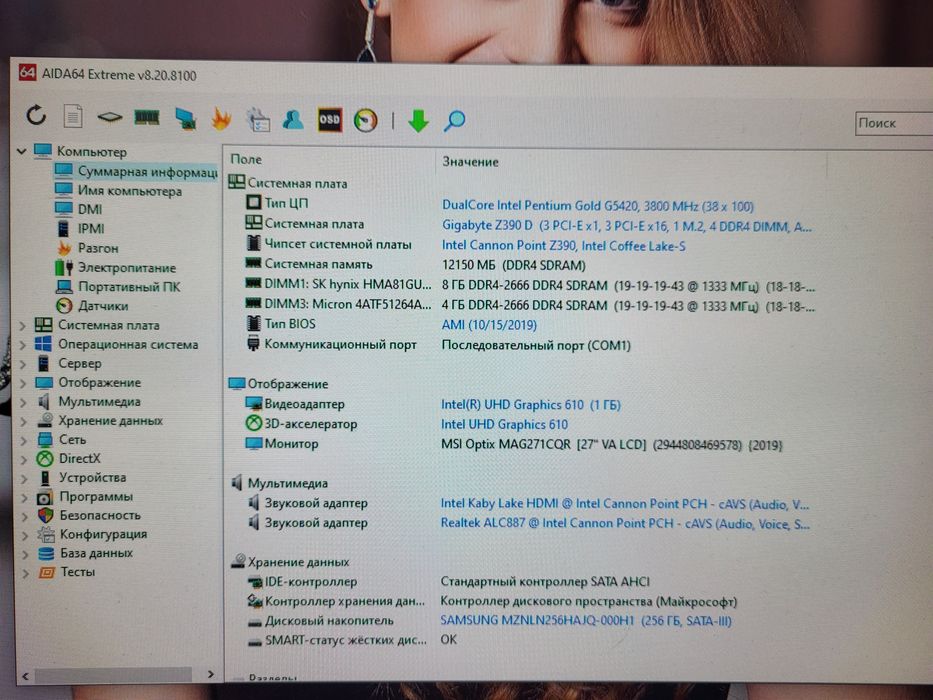
Task: Launch the system stability test flame icon
Action: 221,118
